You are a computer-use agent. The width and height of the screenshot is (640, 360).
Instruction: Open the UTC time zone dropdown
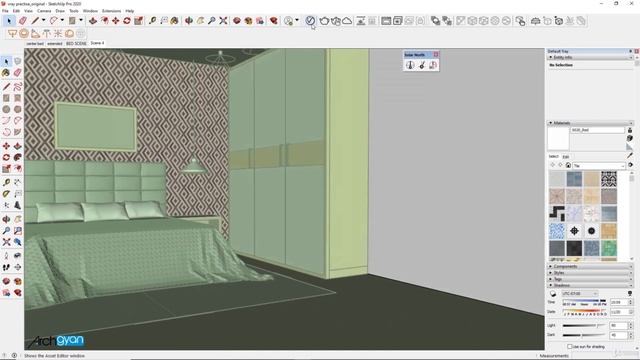tap(580, 293)
